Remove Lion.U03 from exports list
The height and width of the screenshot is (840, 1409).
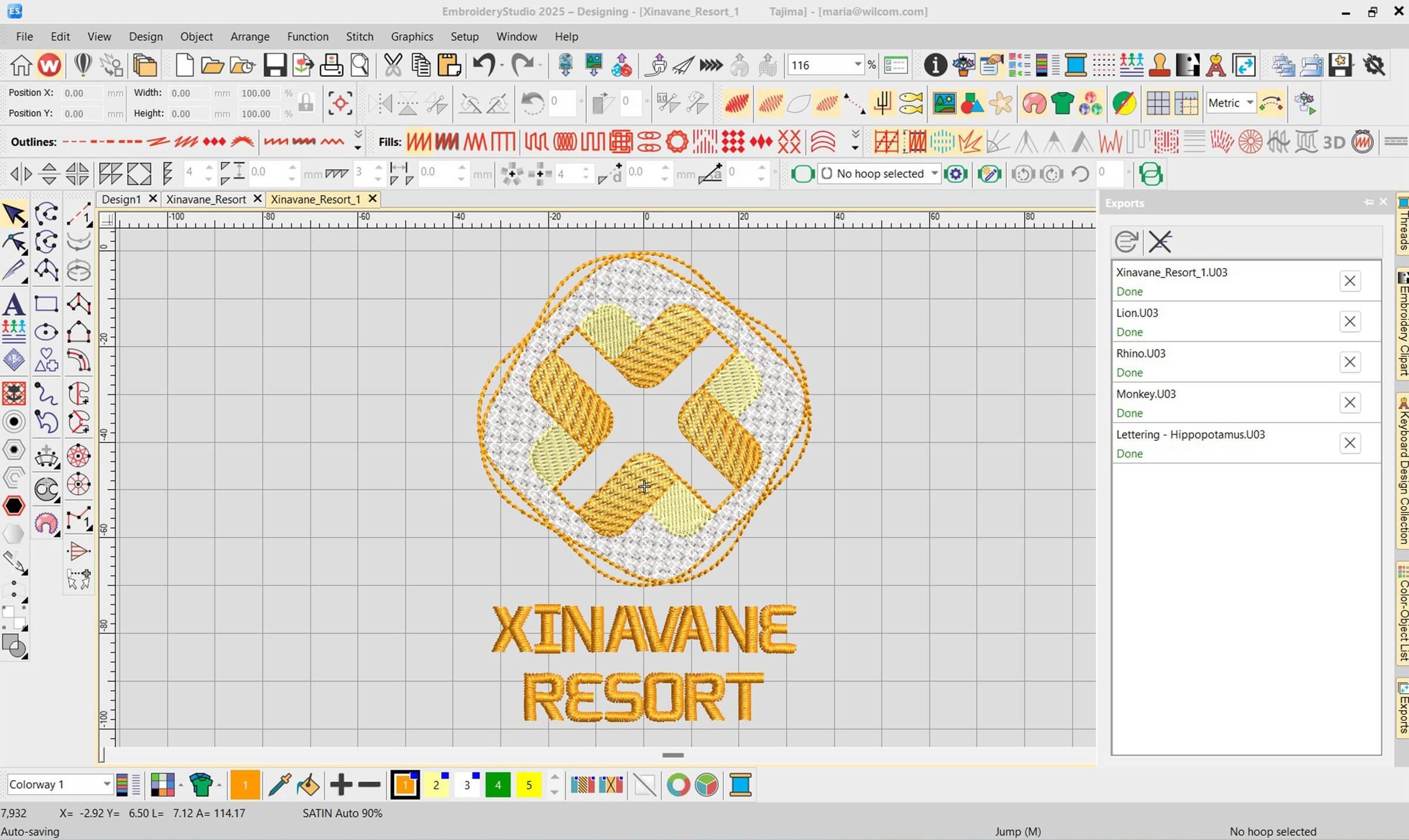pyautogui.click(x=1350, y=322)
